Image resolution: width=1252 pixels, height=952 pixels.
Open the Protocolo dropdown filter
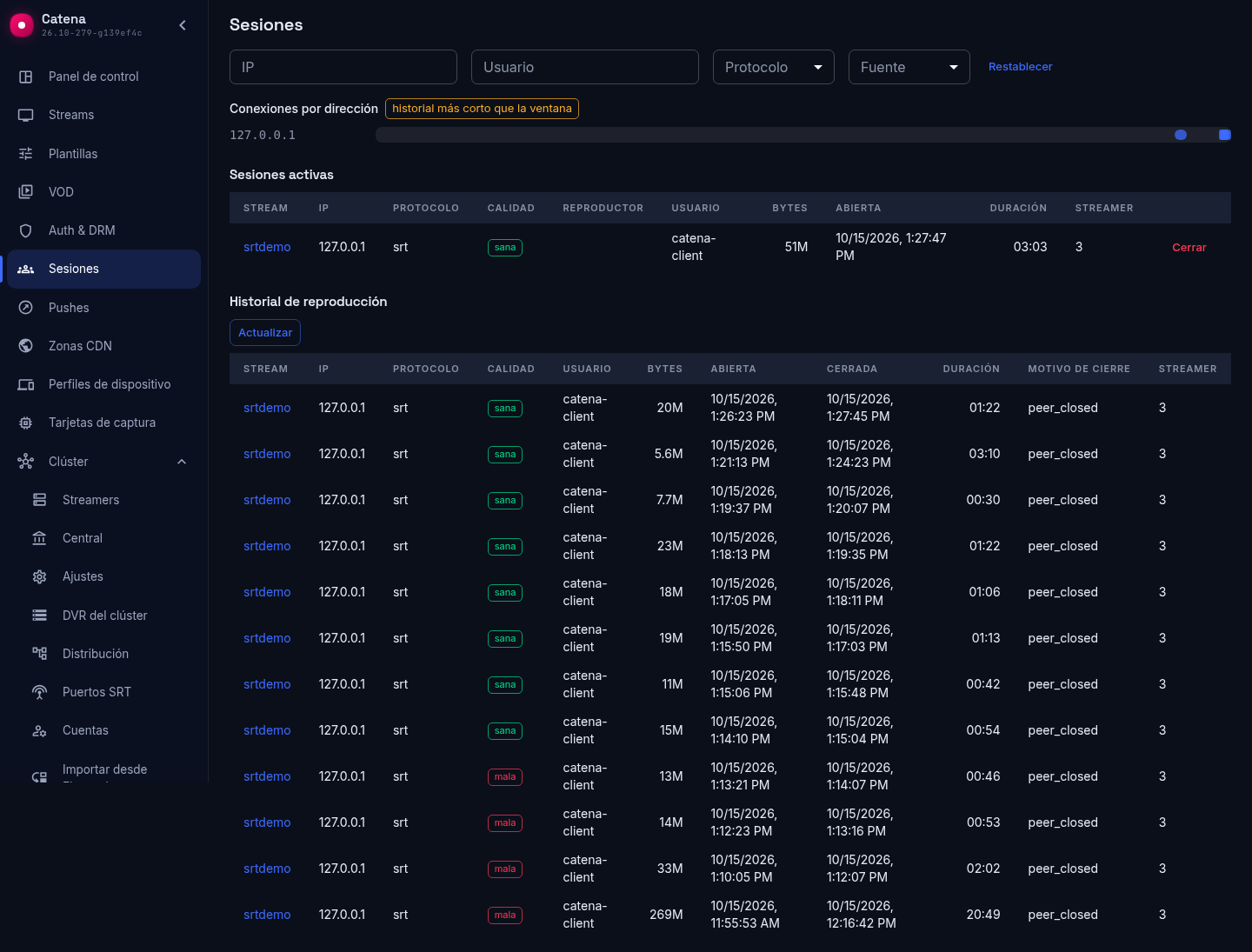[x=774, y=67]
